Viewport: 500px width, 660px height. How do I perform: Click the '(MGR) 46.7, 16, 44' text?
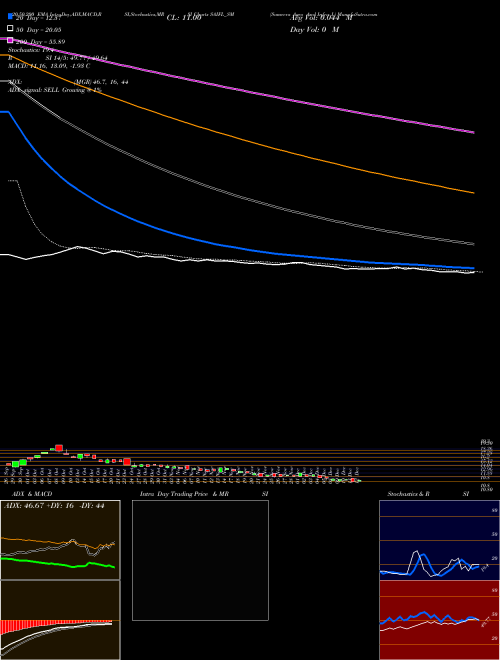101,82
